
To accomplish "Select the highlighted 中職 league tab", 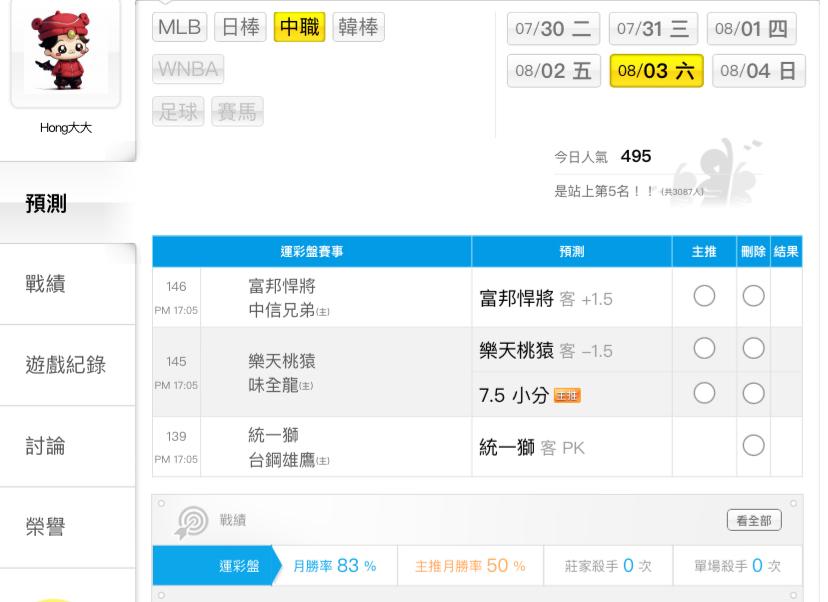I will pos(299,27).
